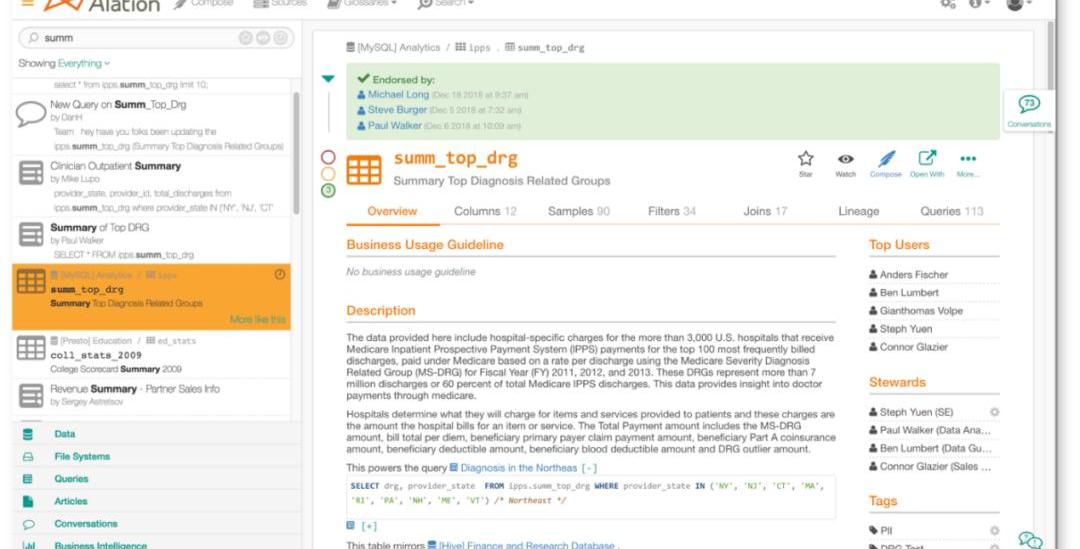Image resolution: width=1080 pixels, height=549 pixels.
Task: Collapse the endorsement section triangle
Action: [x=328, y=79]
